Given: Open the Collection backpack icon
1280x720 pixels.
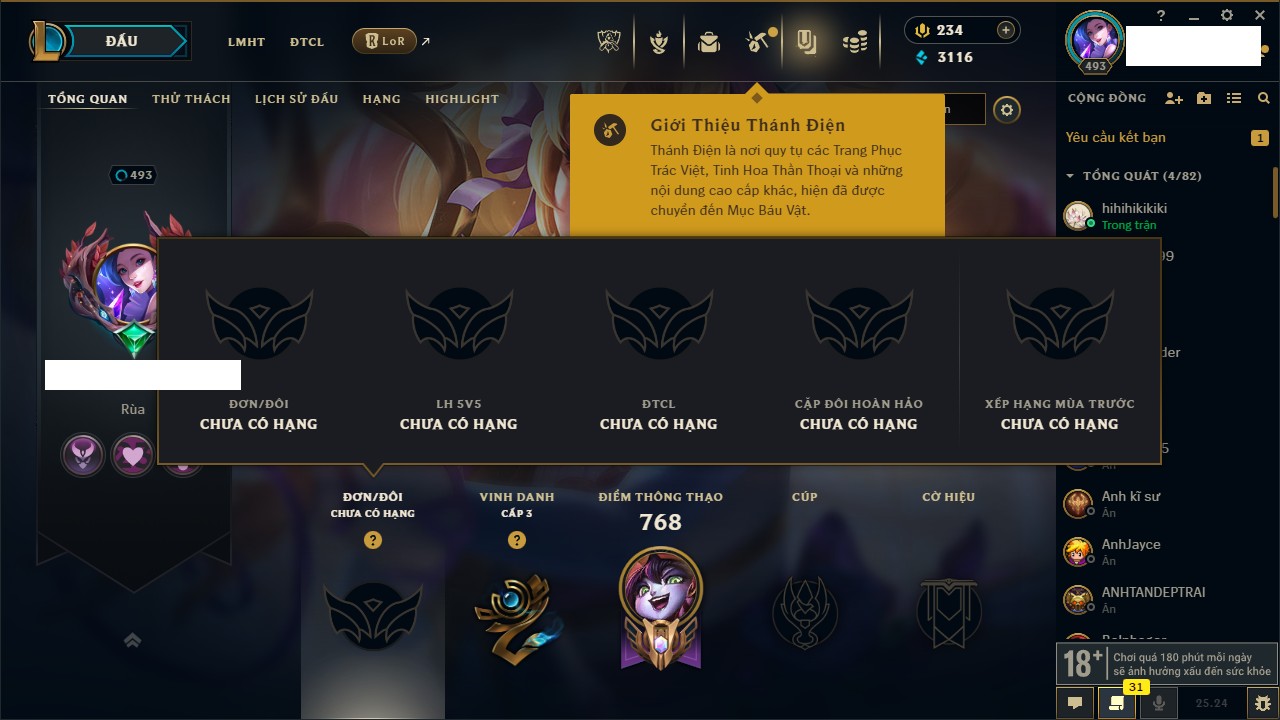Looking at the screenshot, I should tap(709, 42).
